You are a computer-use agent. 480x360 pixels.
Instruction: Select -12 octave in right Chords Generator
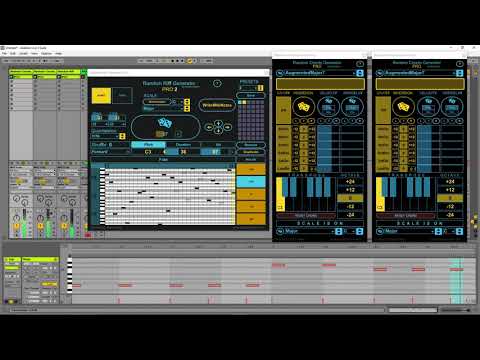pyautogui.click(x=450, y=207)
